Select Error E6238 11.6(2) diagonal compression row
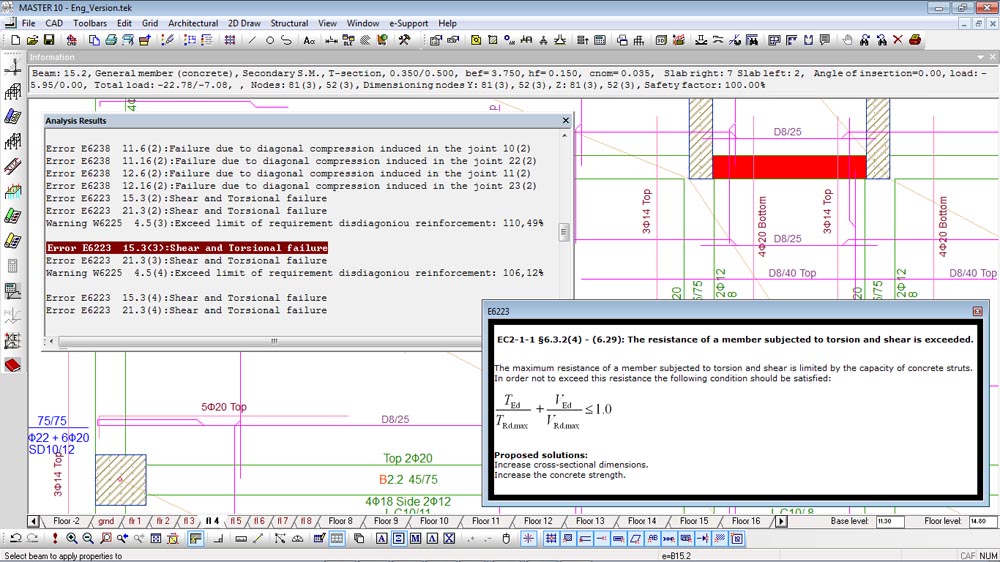Viewport: 1000px width, 562px height. tap(288, 148)
